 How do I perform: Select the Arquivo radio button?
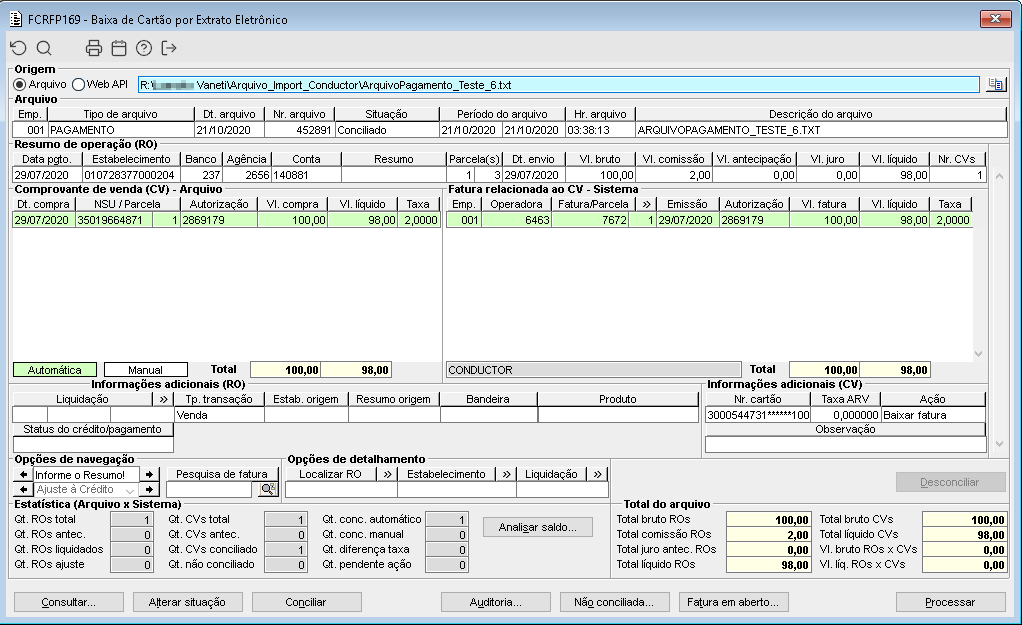coord(20,85)
